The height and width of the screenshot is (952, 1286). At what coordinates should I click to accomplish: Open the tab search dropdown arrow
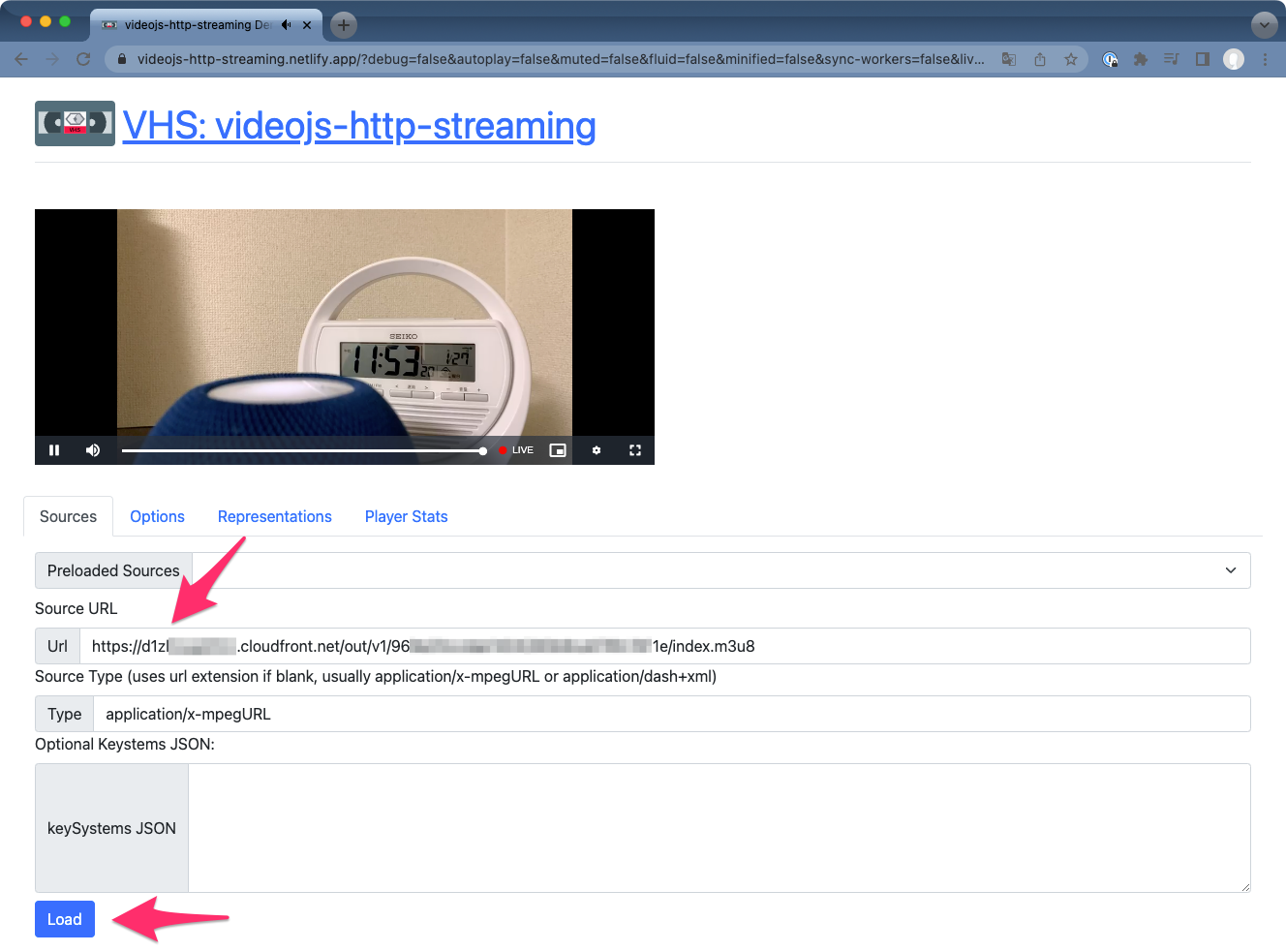tap(1265, 25)
